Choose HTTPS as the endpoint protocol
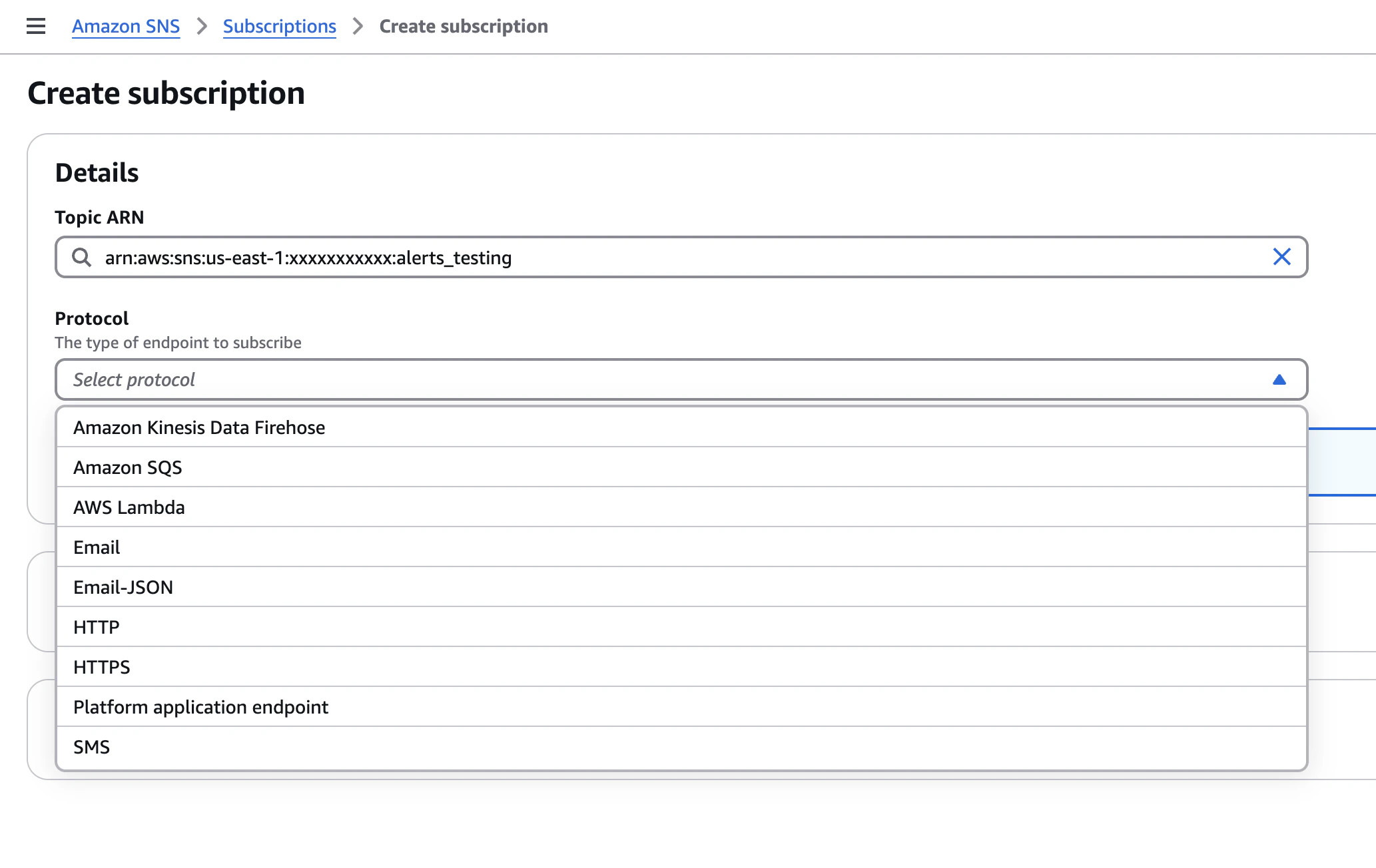 tap(102, 667)
